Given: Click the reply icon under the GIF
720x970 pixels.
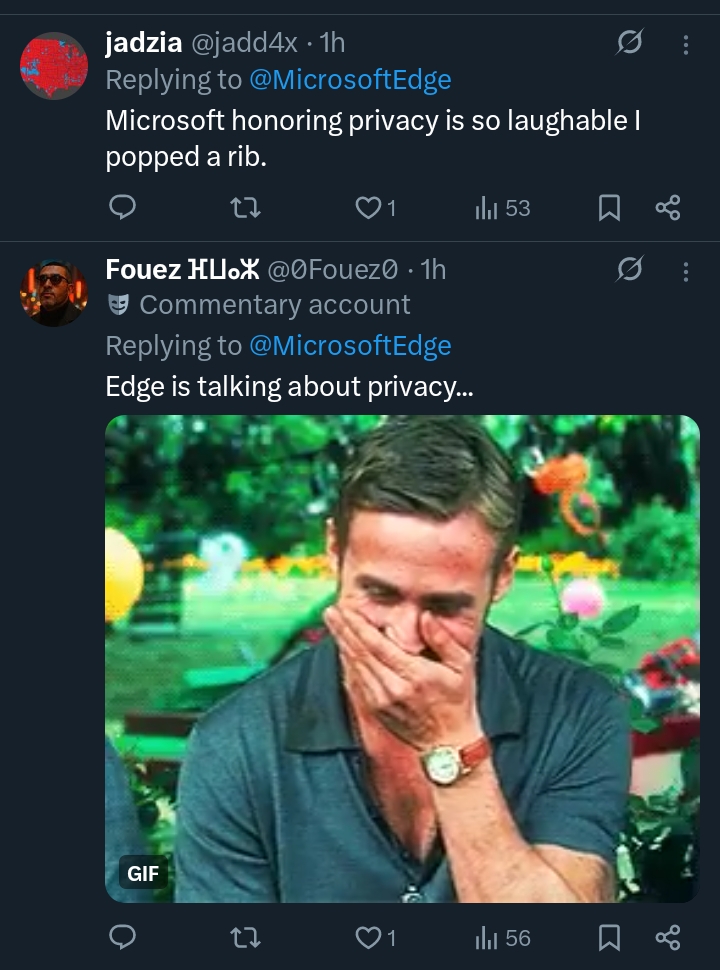Looking at the screenshot, I should click(122, 938).
